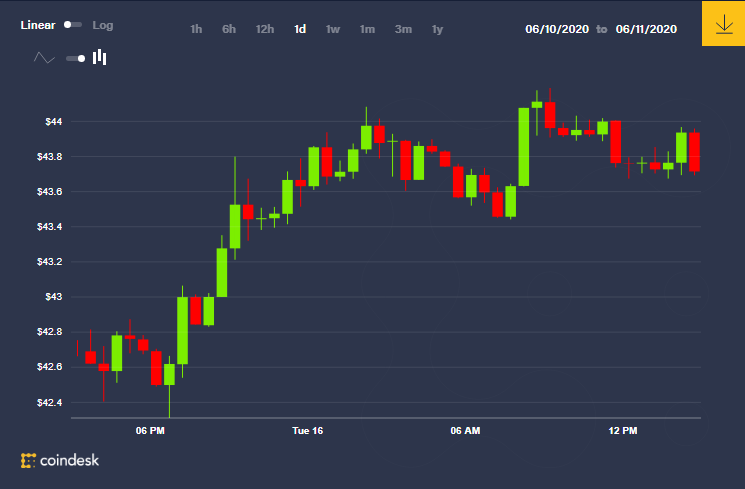Click the $42.8 price axis label
This screenshot has height=489, width=745.
[x=49, y=332]
